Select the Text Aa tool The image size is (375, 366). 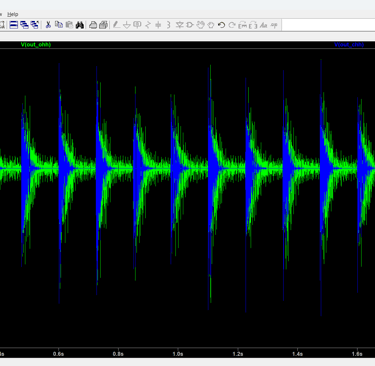[264, 25]
